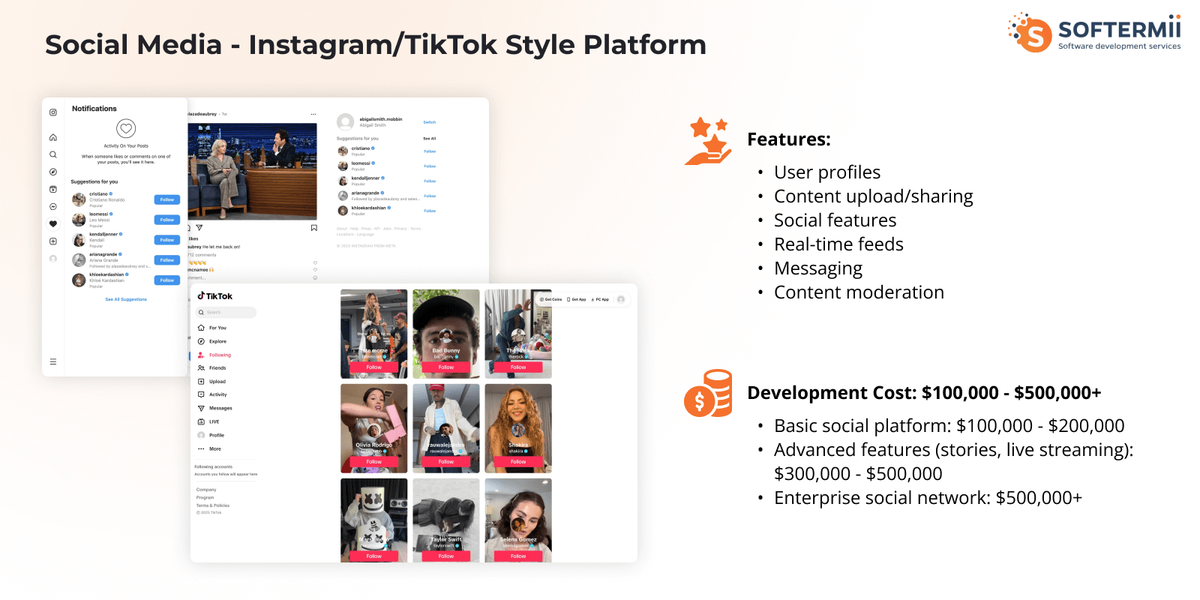
Task: Click the 'Content moderation' bullet text
Action: pos(859,292)
